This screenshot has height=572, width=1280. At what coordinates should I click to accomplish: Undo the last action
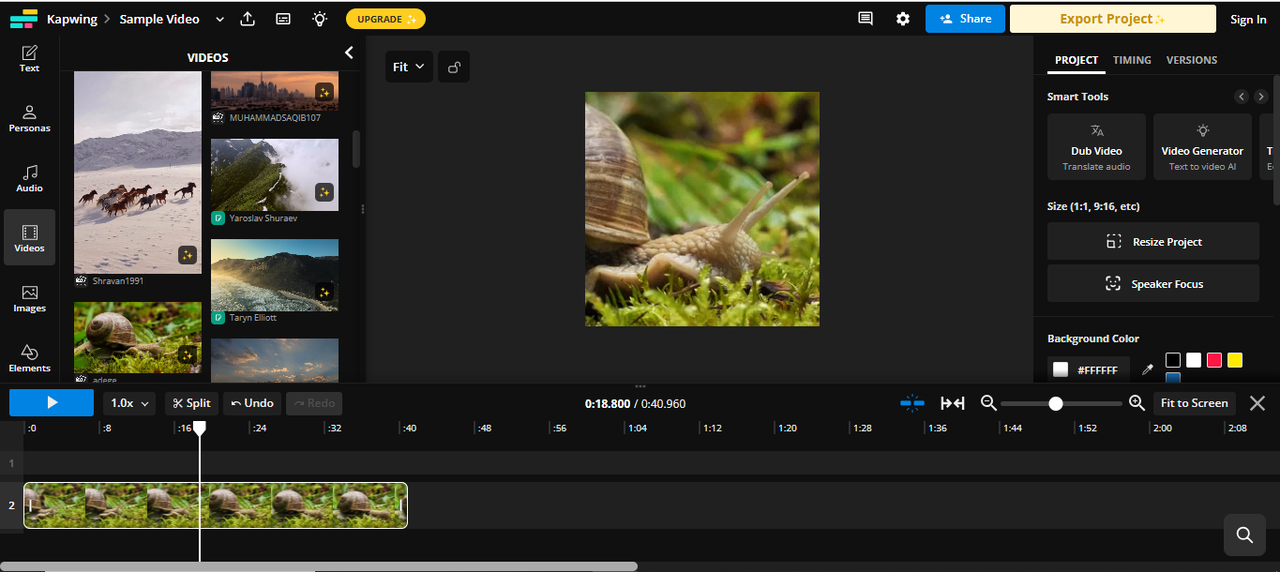(252, 403)
